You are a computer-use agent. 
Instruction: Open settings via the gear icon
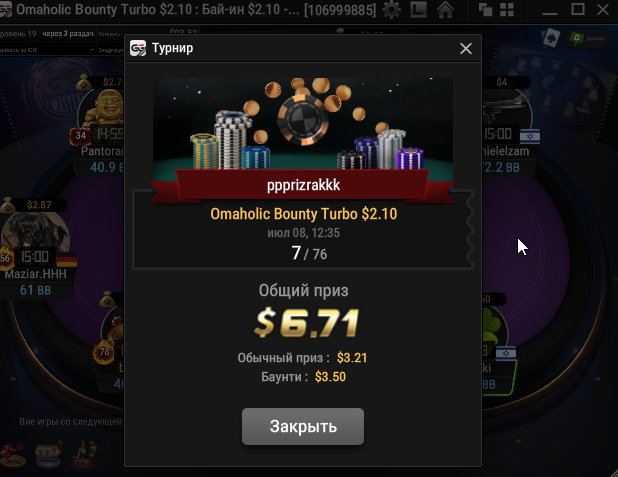[391, 9]
